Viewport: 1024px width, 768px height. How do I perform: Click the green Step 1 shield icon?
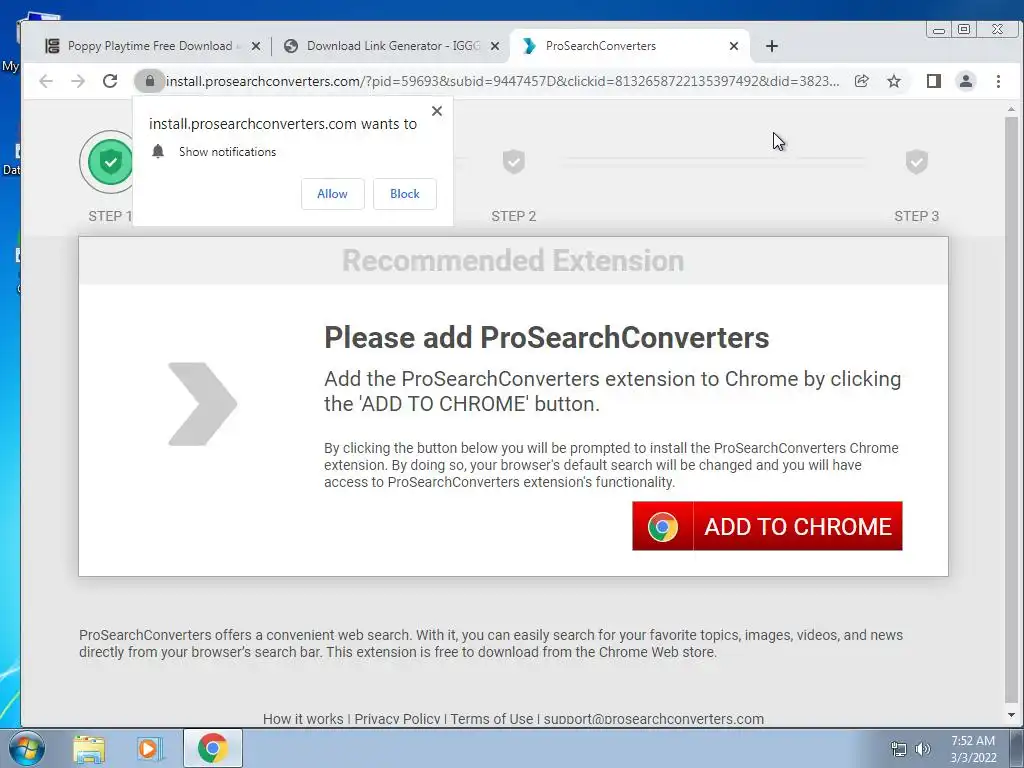pos(110,162)
